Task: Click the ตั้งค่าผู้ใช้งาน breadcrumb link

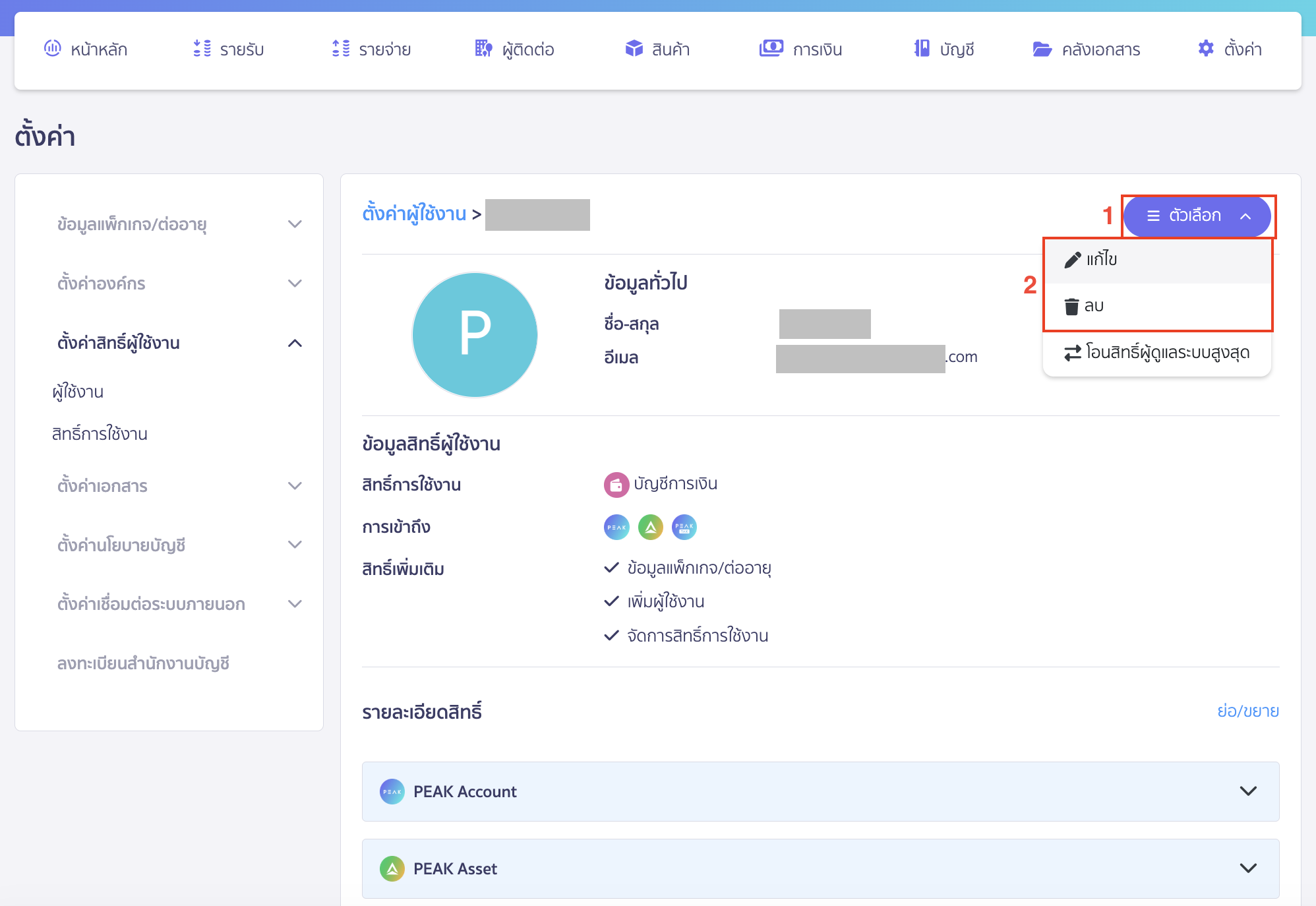Action: pyautogui.click(x=414, y=214)
